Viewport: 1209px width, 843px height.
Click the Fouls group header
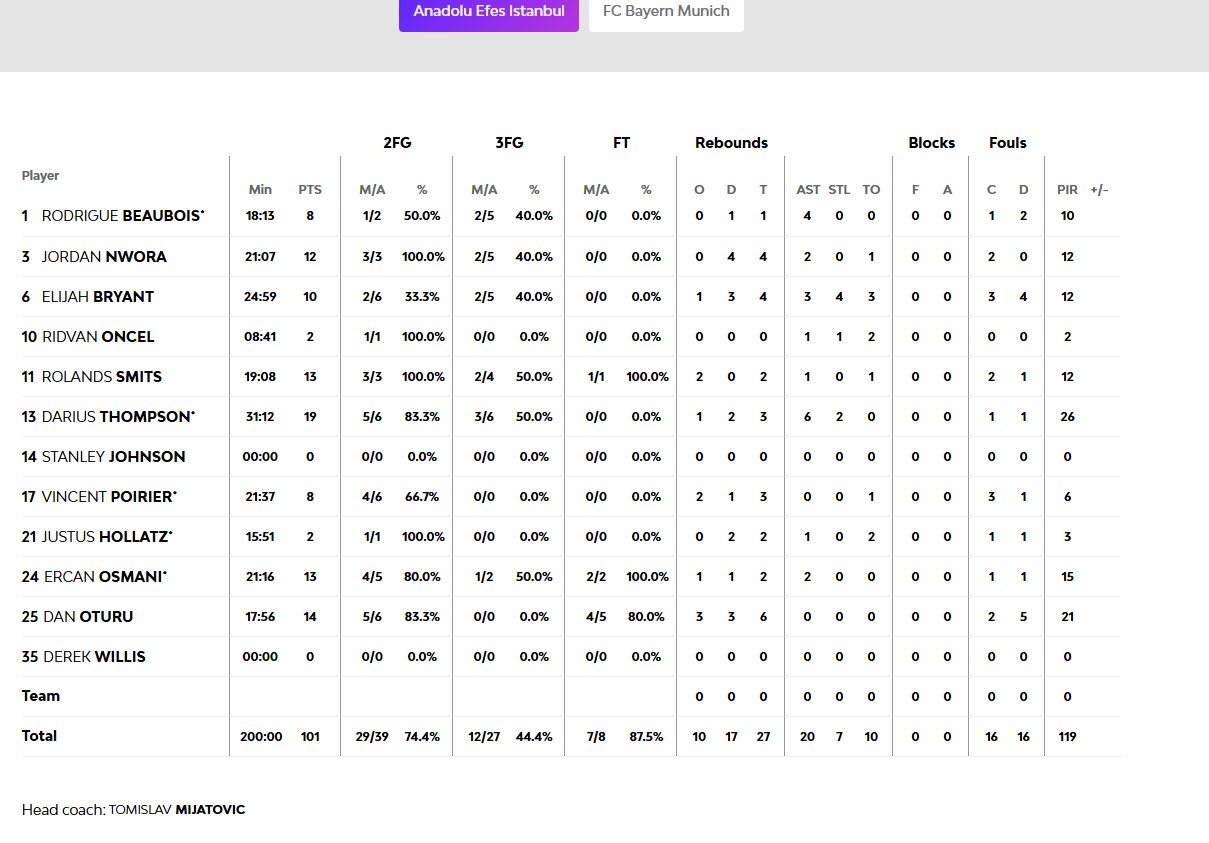coord(1007,142)
